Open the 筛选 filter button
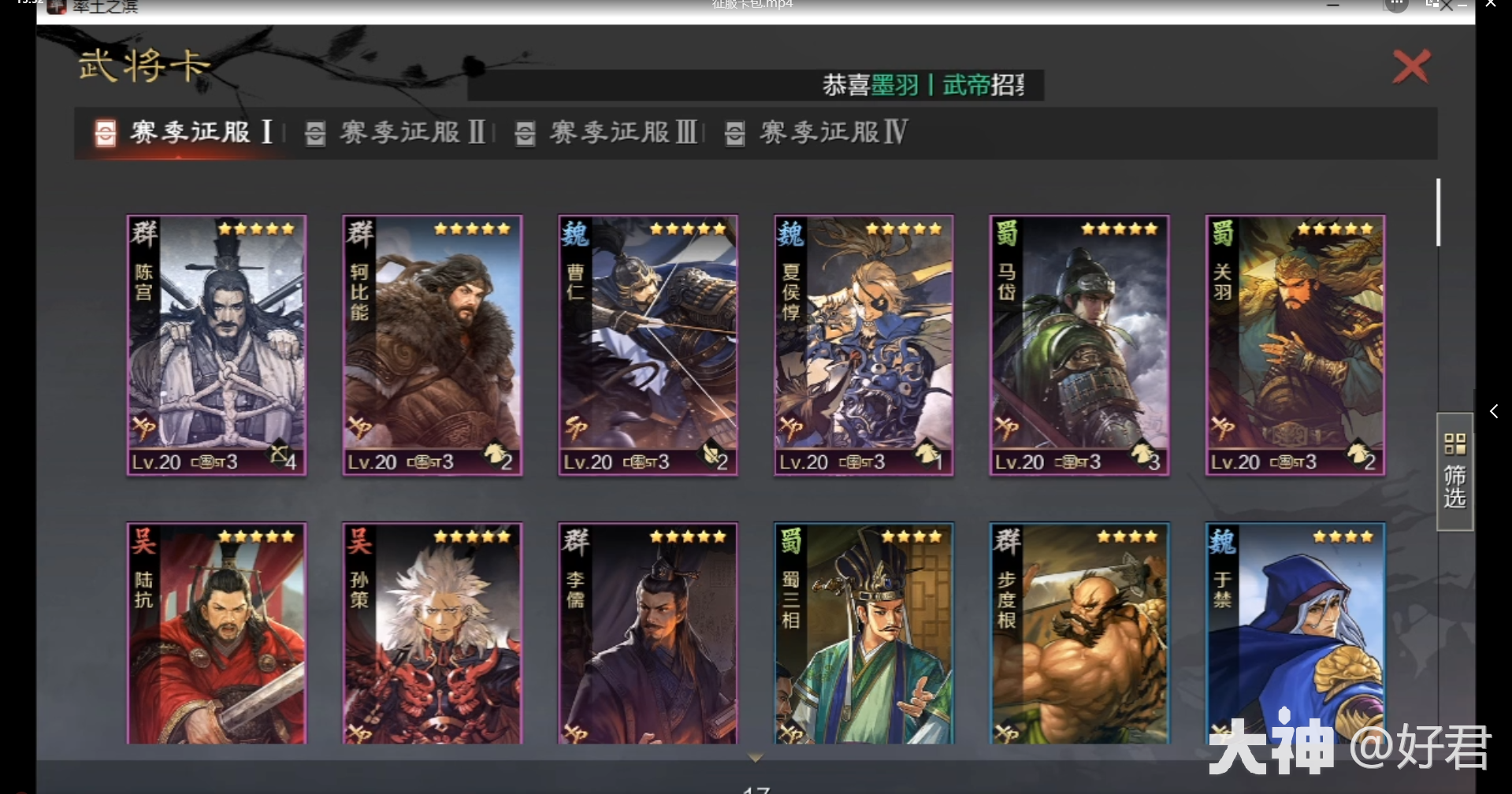Image resolution: width=1512 pixels, height=794 pixels. (x=1454, y=471)
